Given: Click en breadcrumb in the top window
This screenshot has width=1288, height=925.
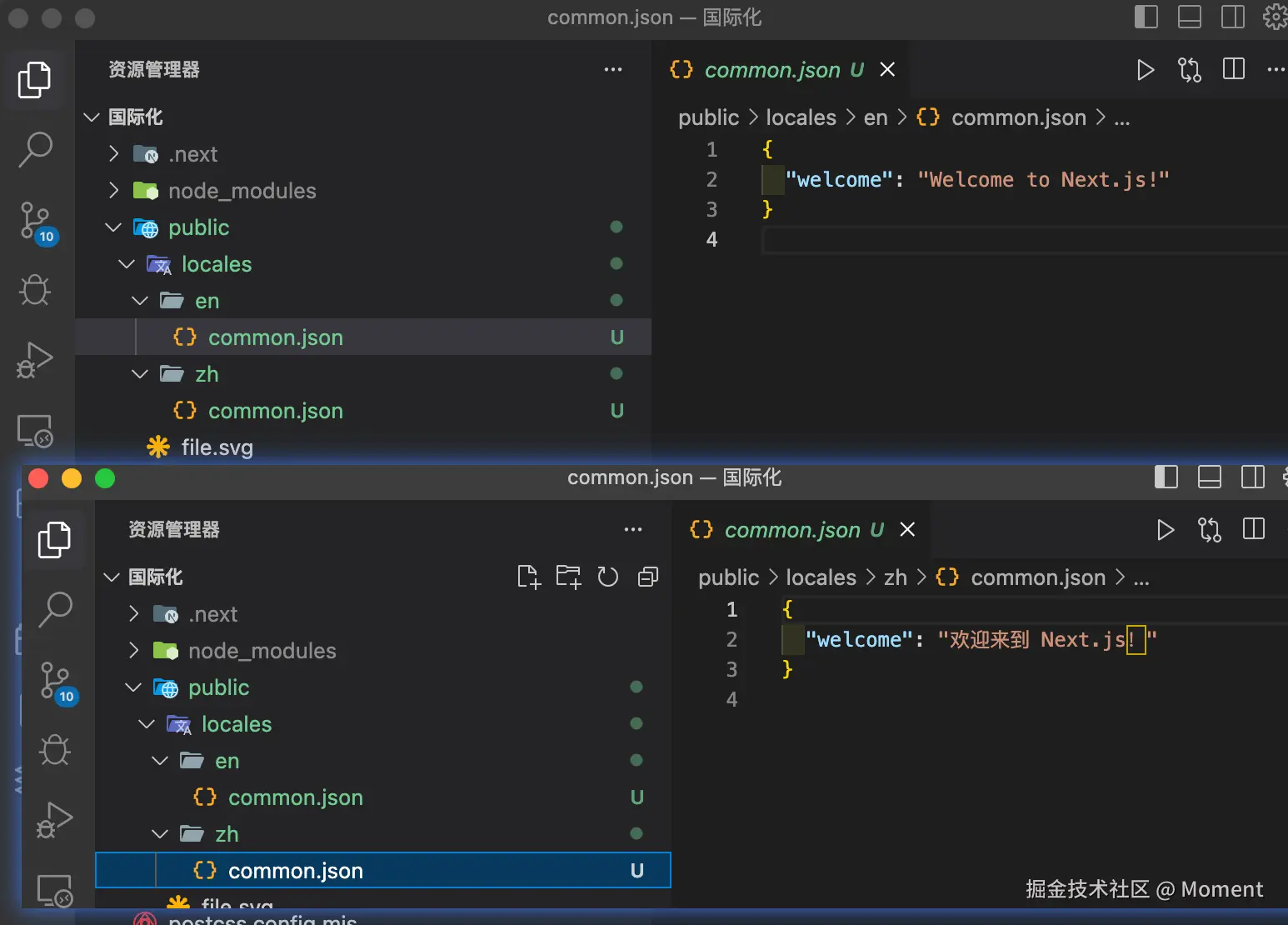Looking at the screenshot, I should pyautogui.click(x=876, y=117).
